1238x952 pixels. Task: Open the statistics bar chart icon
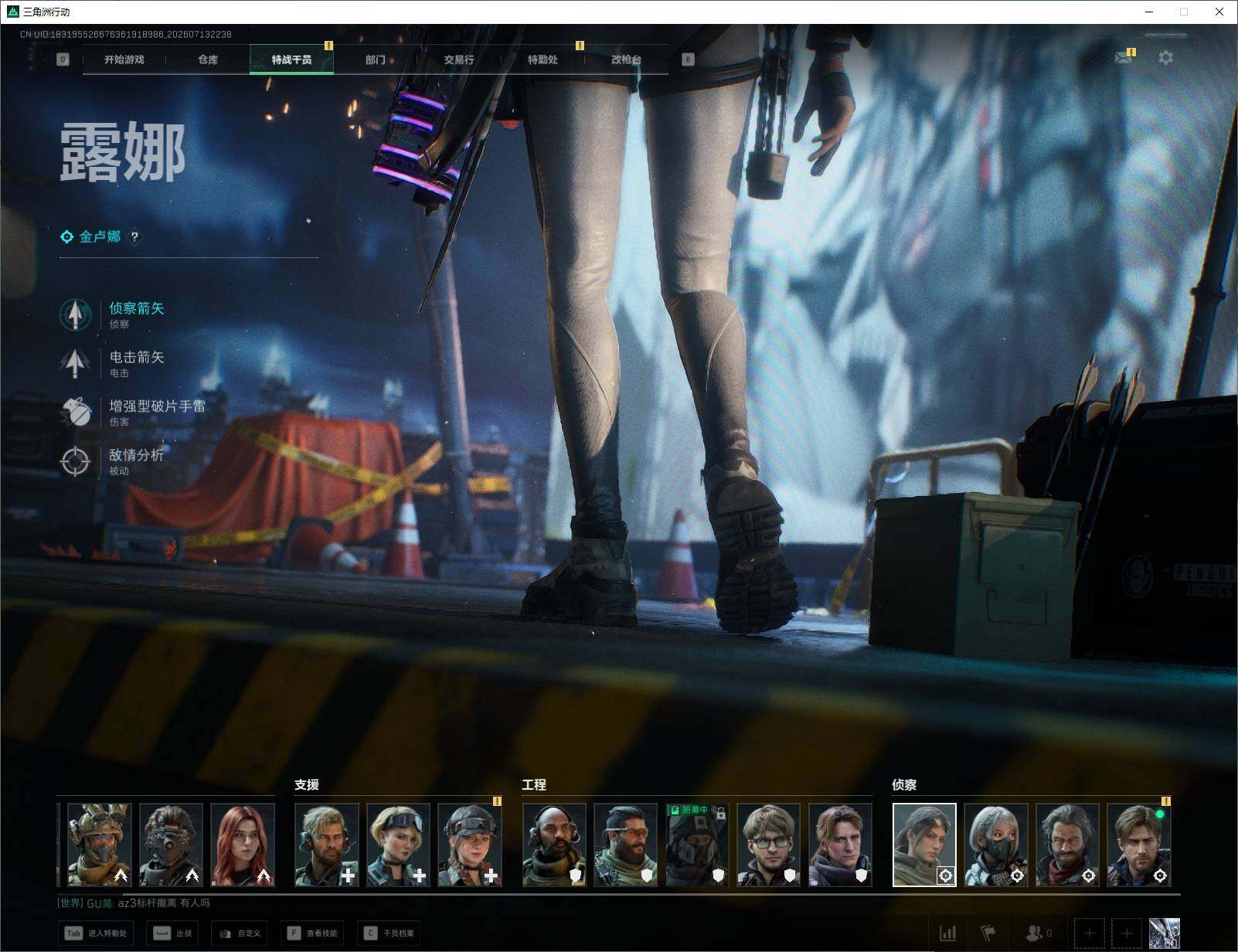[x=947, y=933]
